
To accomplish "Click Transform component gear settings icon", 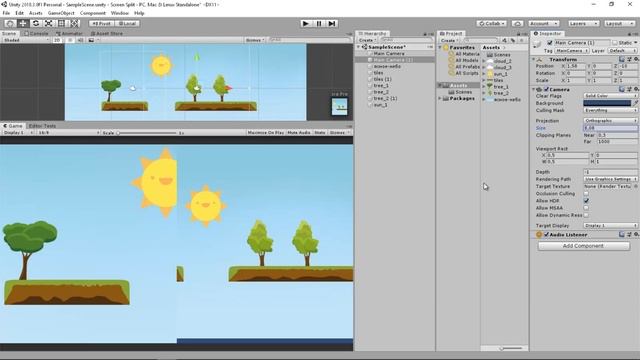I will 636,60.
